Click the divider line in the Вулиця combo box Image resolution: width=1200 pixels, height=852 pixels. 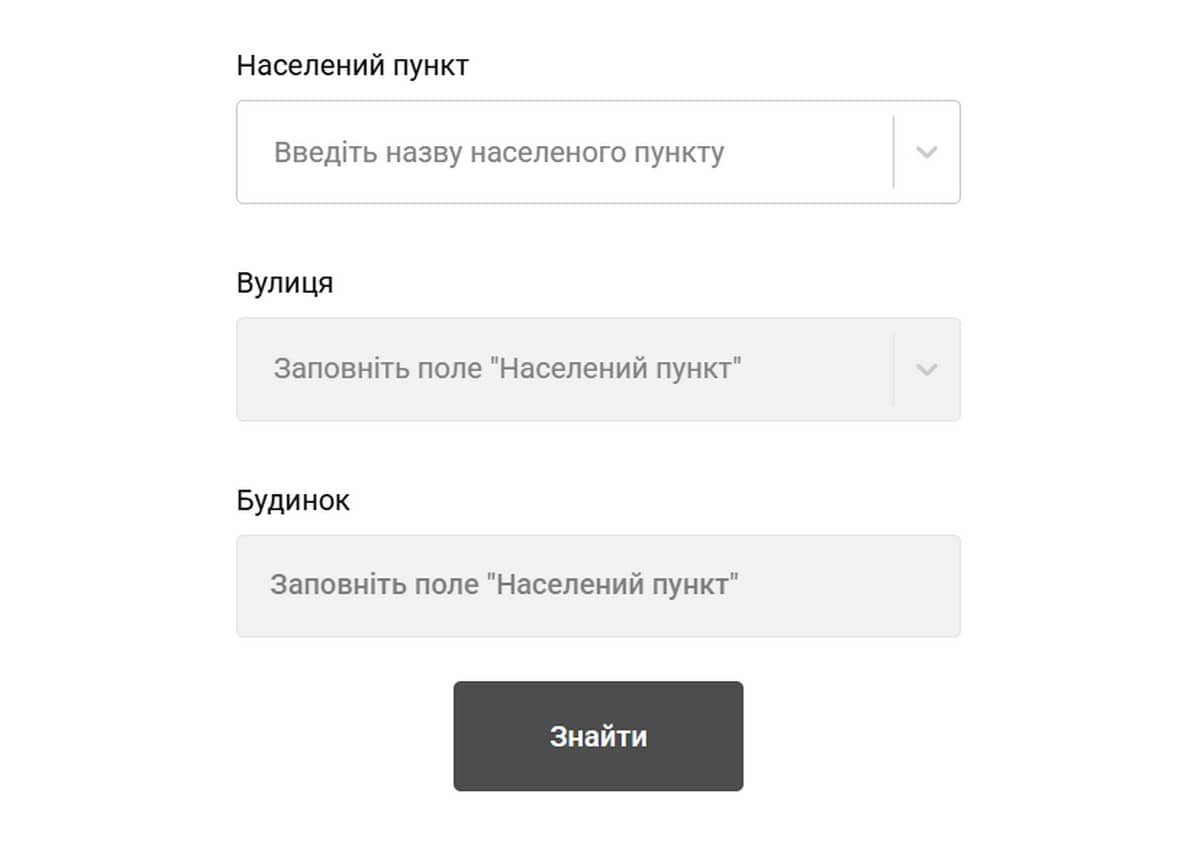[x=893, y=370]
